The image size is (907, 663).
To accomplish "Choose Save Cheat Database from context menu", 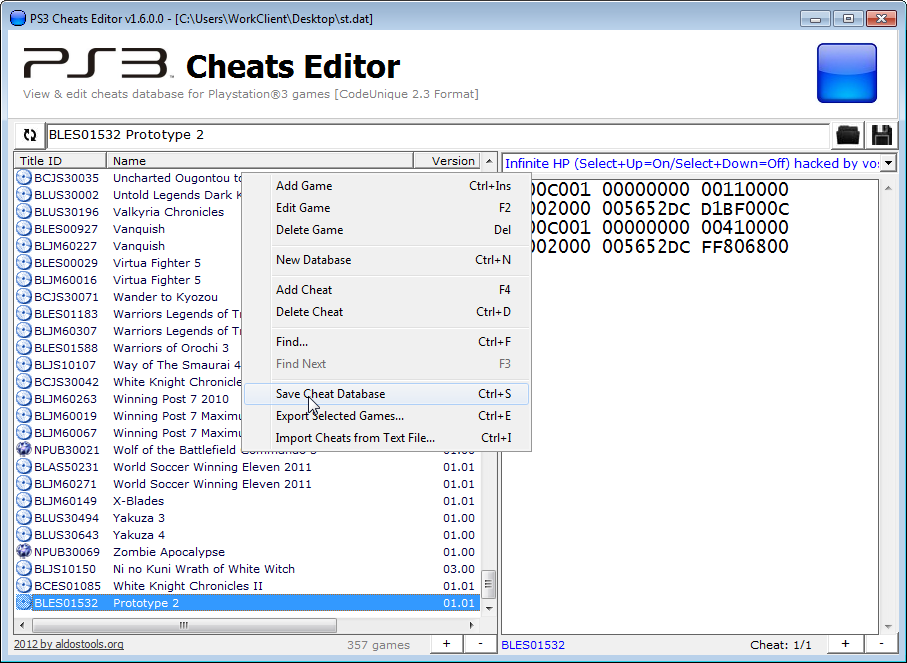I will 330,394.
